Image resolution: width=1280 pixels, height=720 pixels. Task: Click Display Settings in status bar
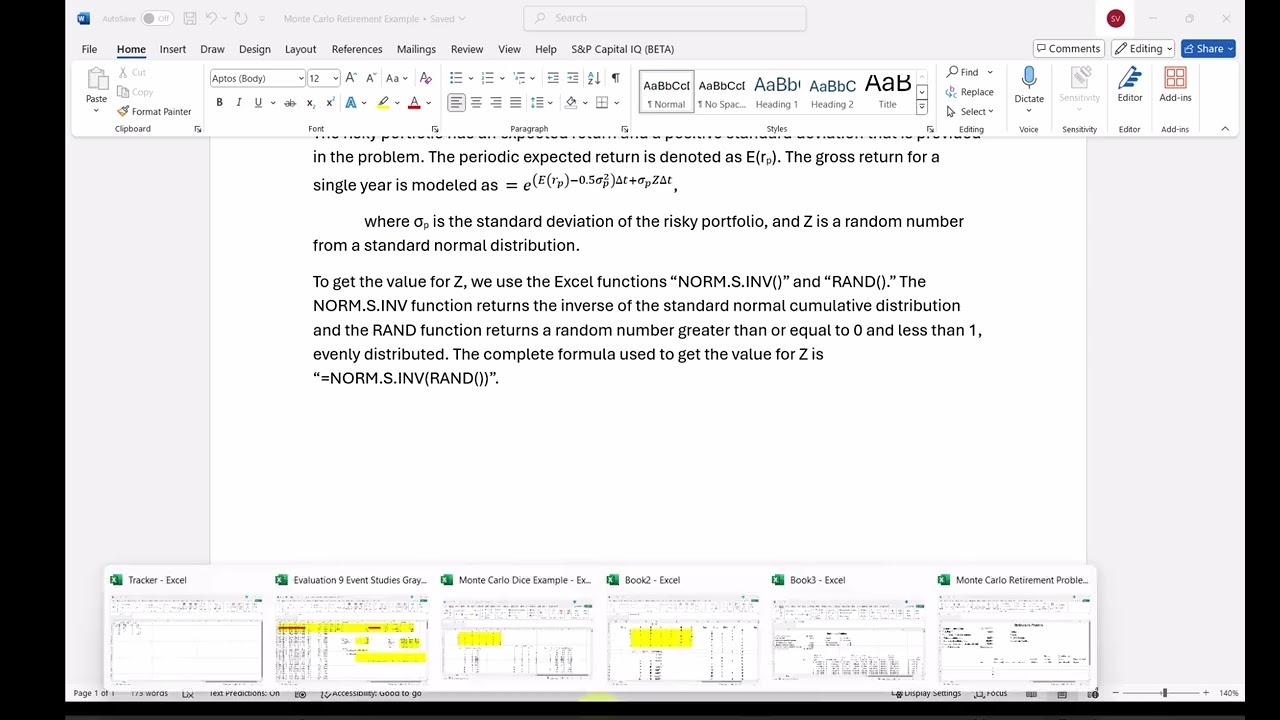tap(926, 693)
